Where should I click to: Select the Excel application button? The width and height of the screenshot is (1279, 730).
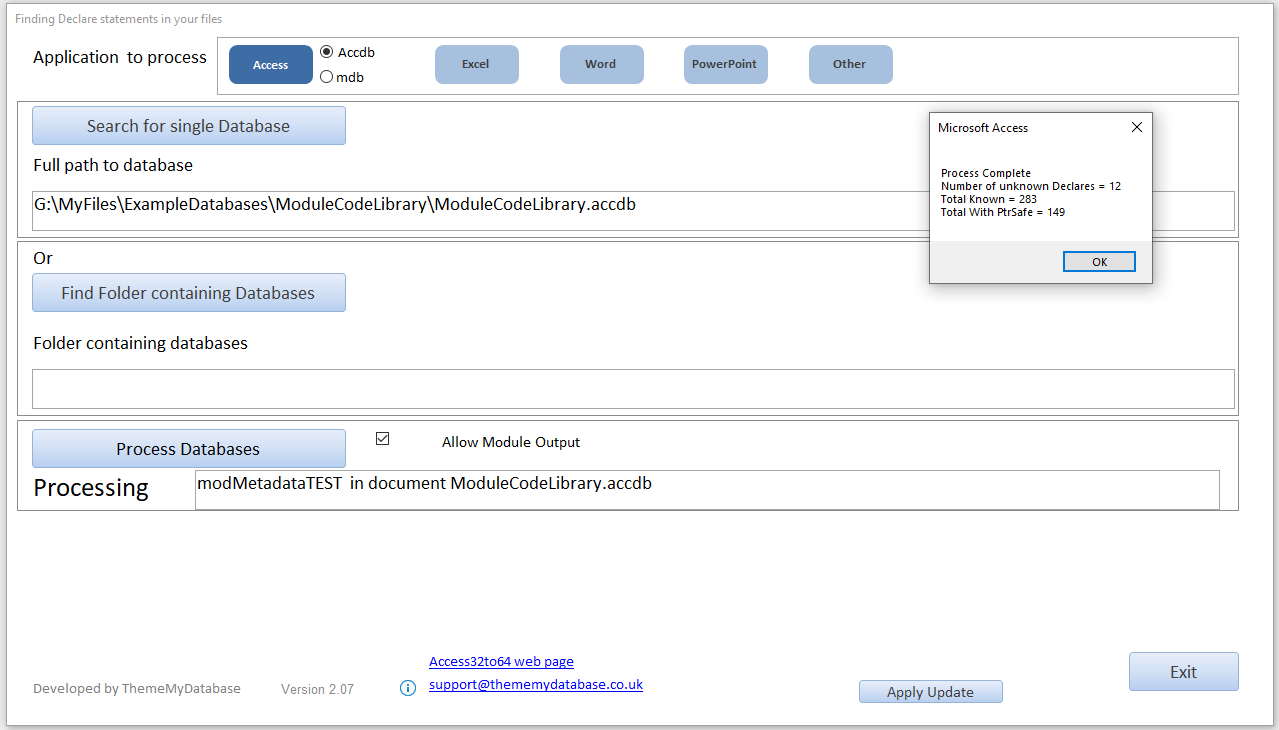[476, 65]
